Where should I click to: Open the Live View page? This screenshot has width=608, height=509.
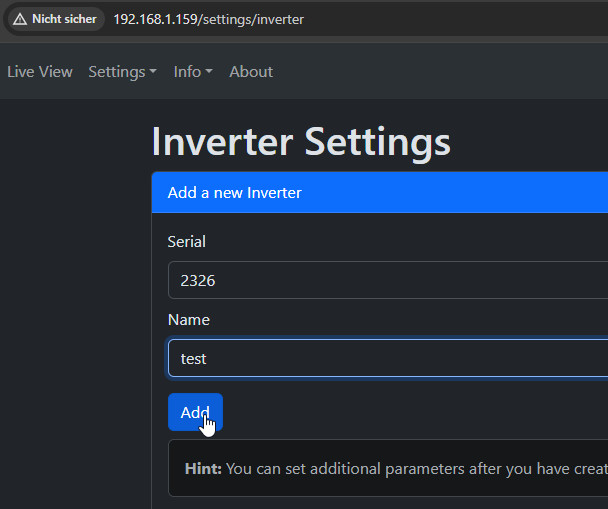(40, 72)
